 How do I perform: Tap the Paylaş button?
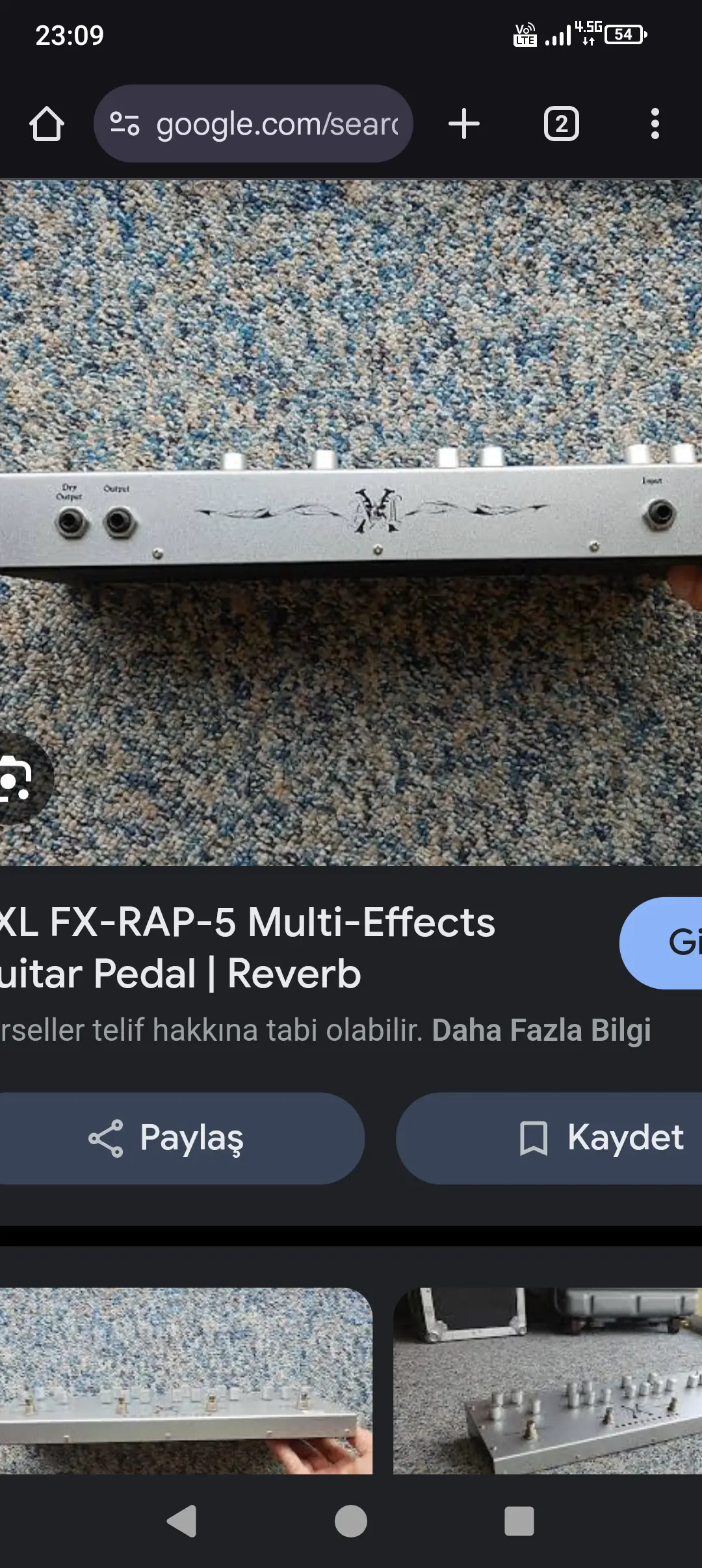click(x=181, y=1138)
